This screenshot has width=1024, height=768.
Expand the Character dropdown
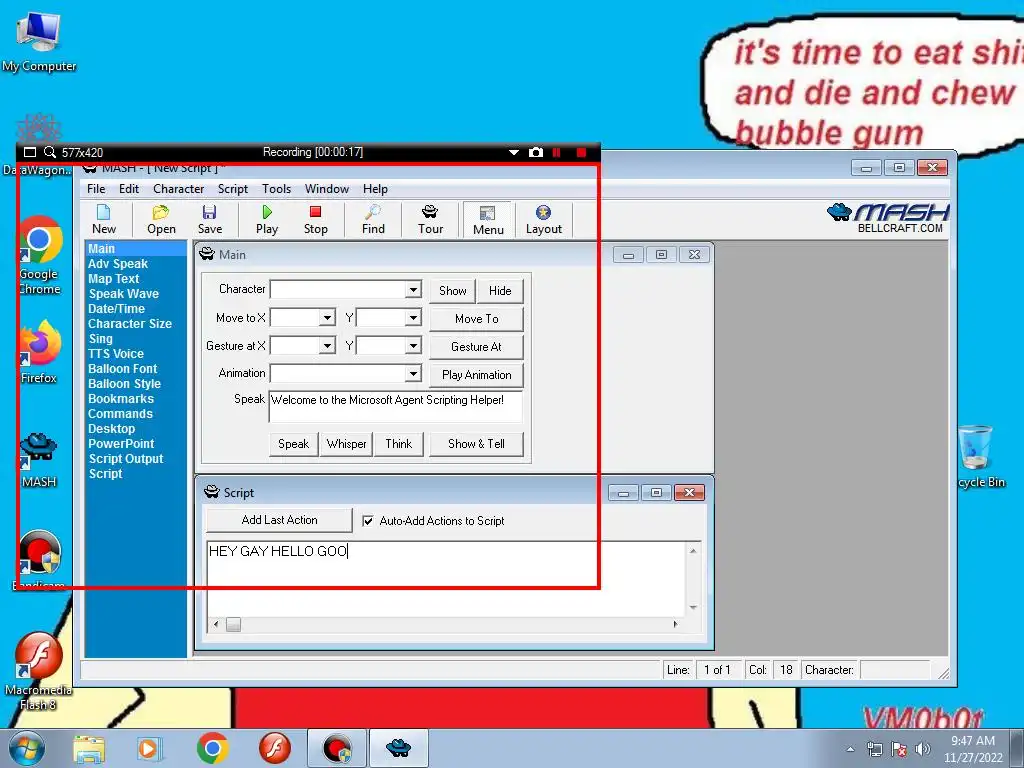click(413, 289)
